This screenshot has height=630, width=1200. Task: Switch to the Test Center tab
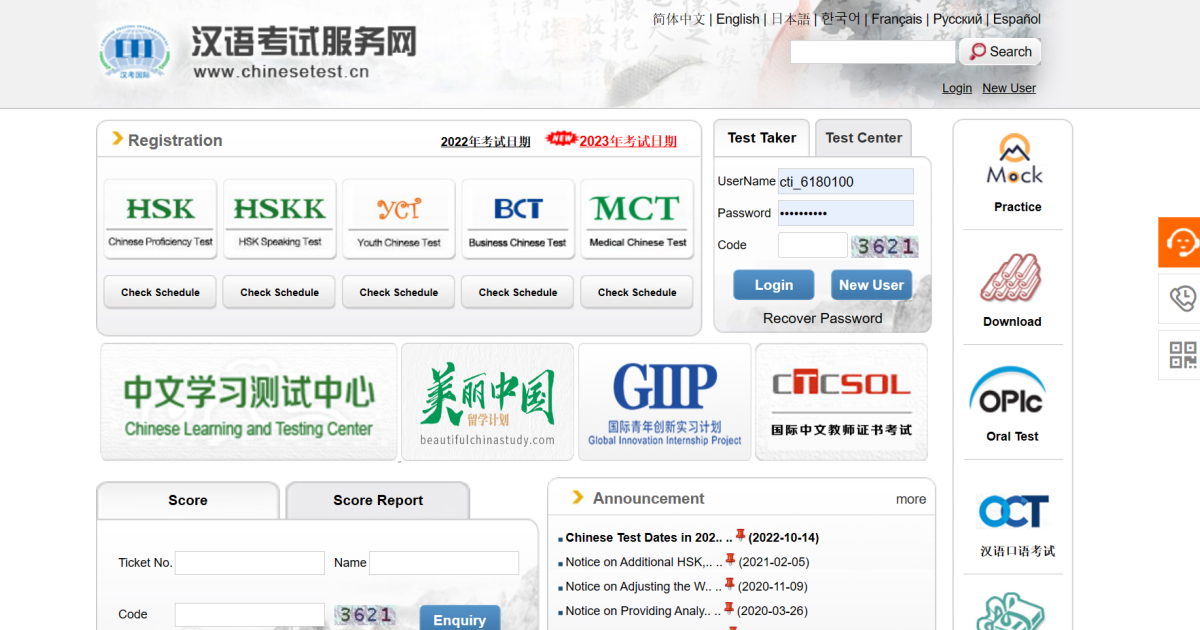point(863,138)
